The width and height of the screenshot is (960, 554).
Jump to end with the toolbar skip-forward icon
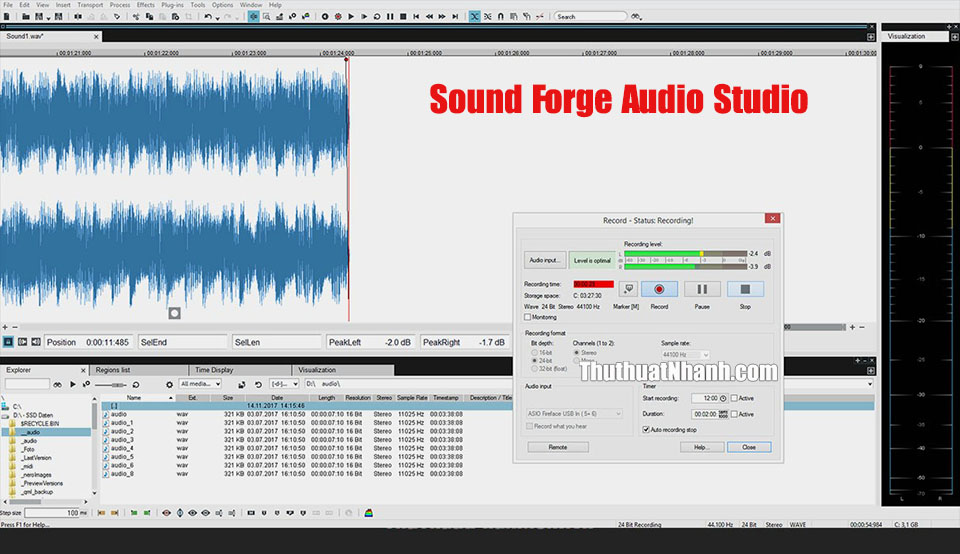click(455, 17)
